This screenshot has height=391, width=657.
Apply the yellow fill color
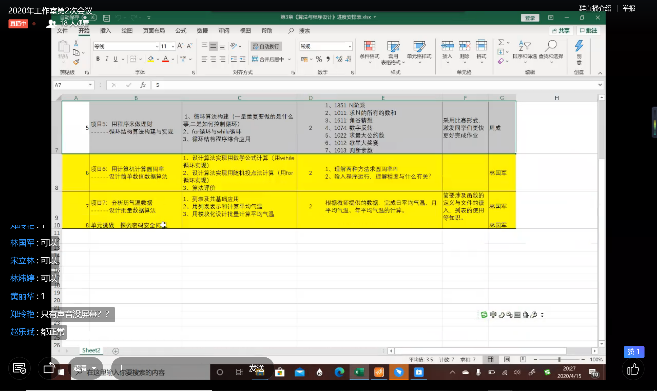pyautogui.click(x=150, y=59)
